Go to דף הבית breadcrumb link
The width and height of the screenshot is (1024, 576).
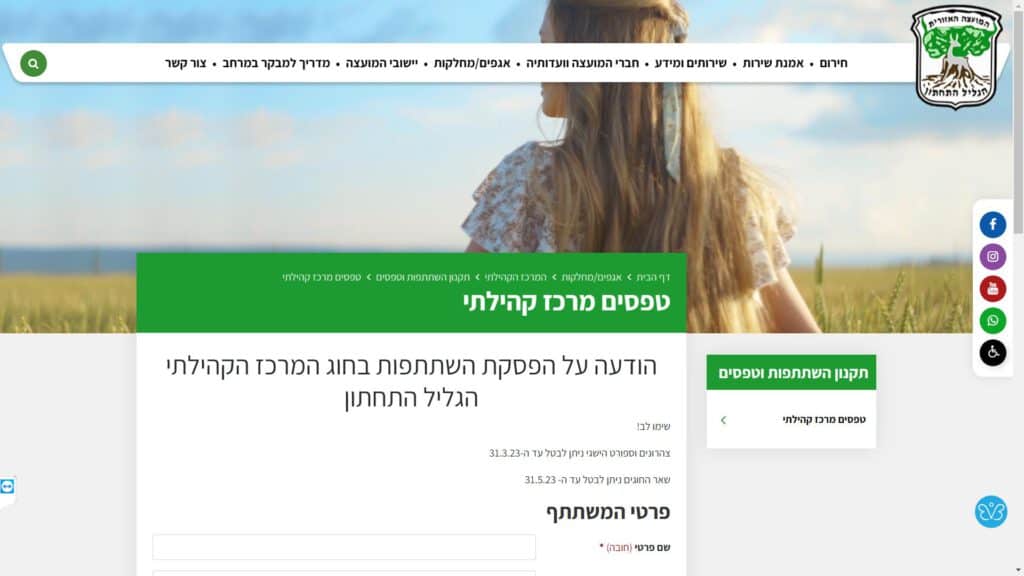click(x=653, y=277)
